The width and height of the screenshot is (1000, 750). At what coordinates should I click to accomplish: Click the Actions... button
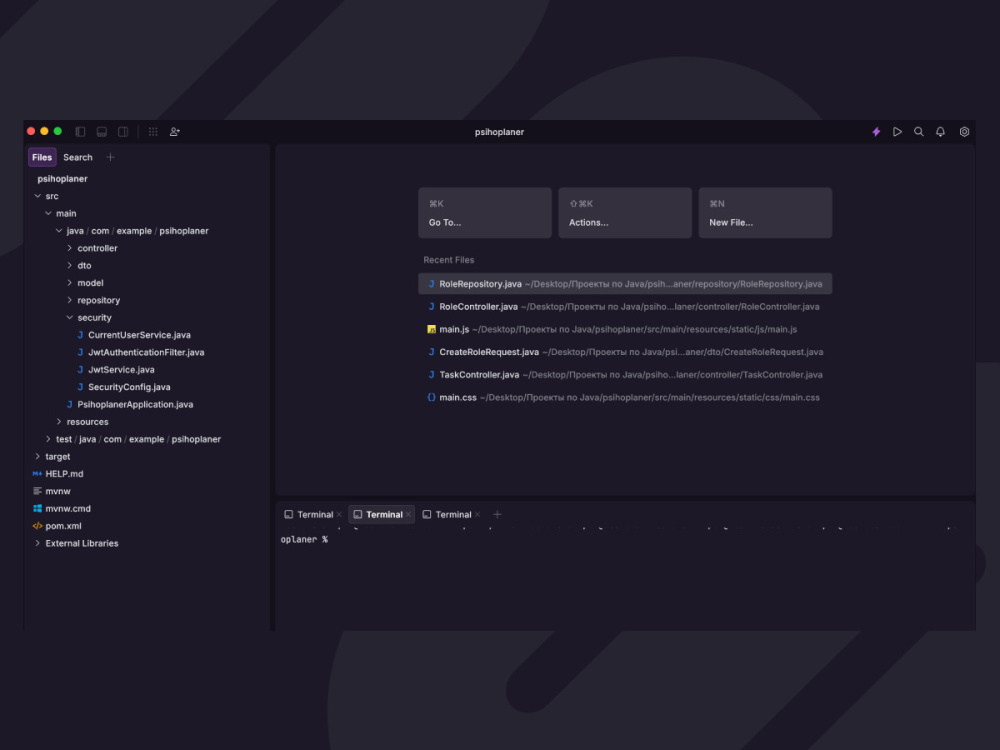[x=625, y=213]
